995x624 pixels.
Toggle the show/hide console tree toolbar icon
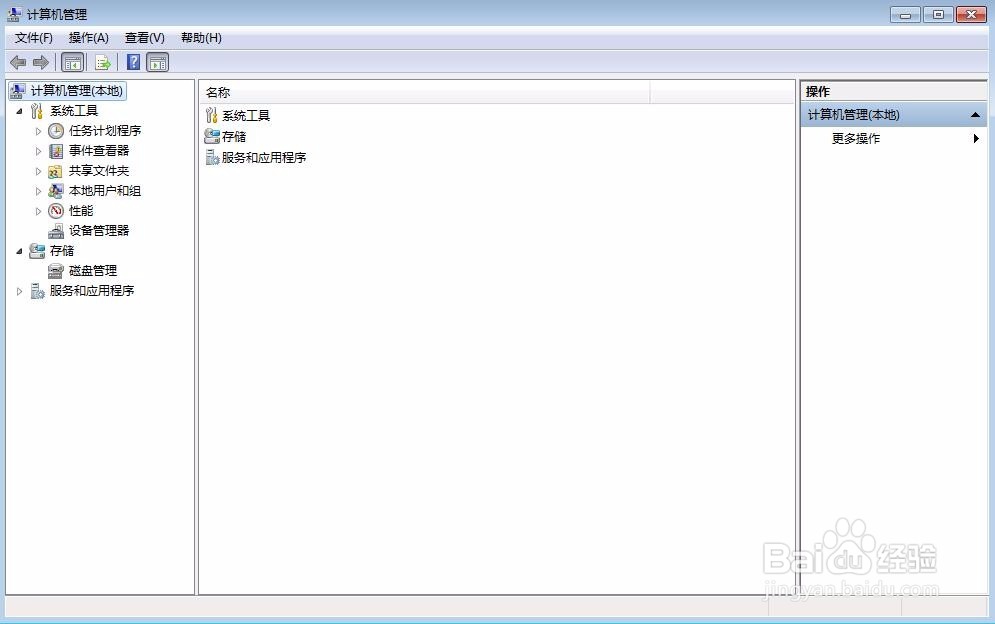(x=72, y=62)
